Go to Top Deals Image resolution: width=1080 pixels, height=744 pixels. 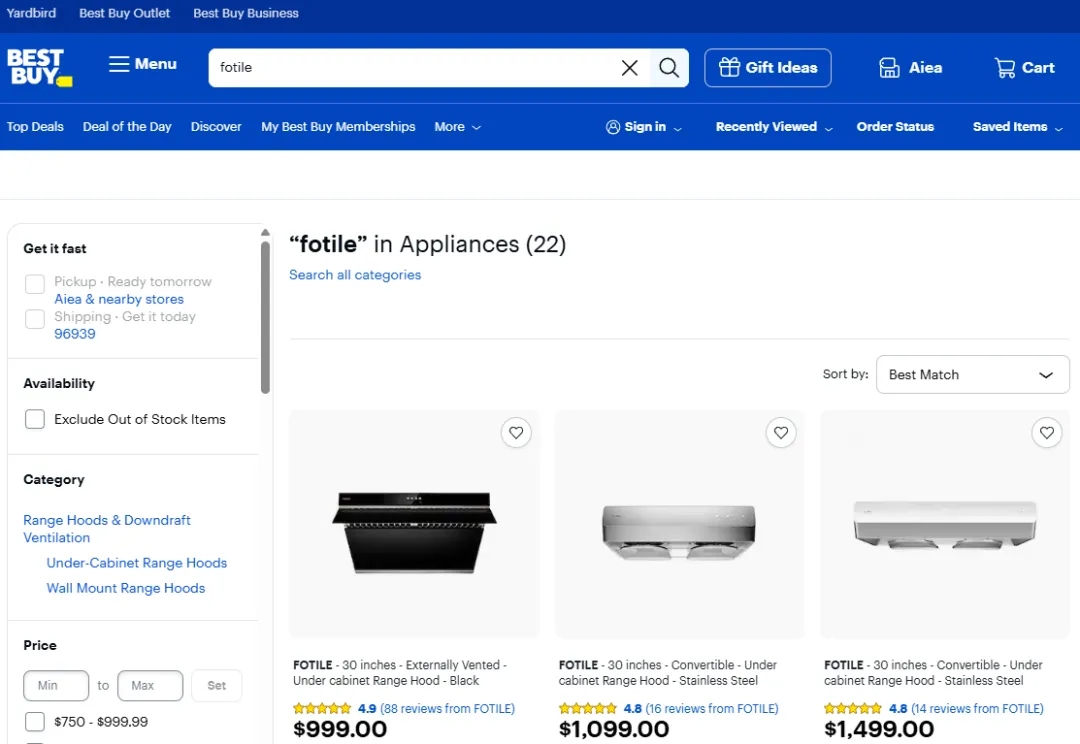tap(35, 127)
